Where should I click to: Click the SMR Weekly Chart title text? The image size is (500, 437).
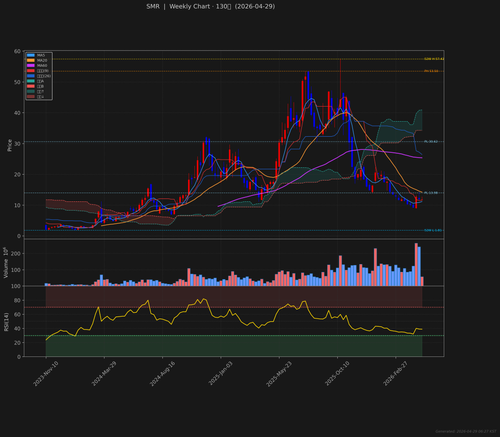click(211, 6)
